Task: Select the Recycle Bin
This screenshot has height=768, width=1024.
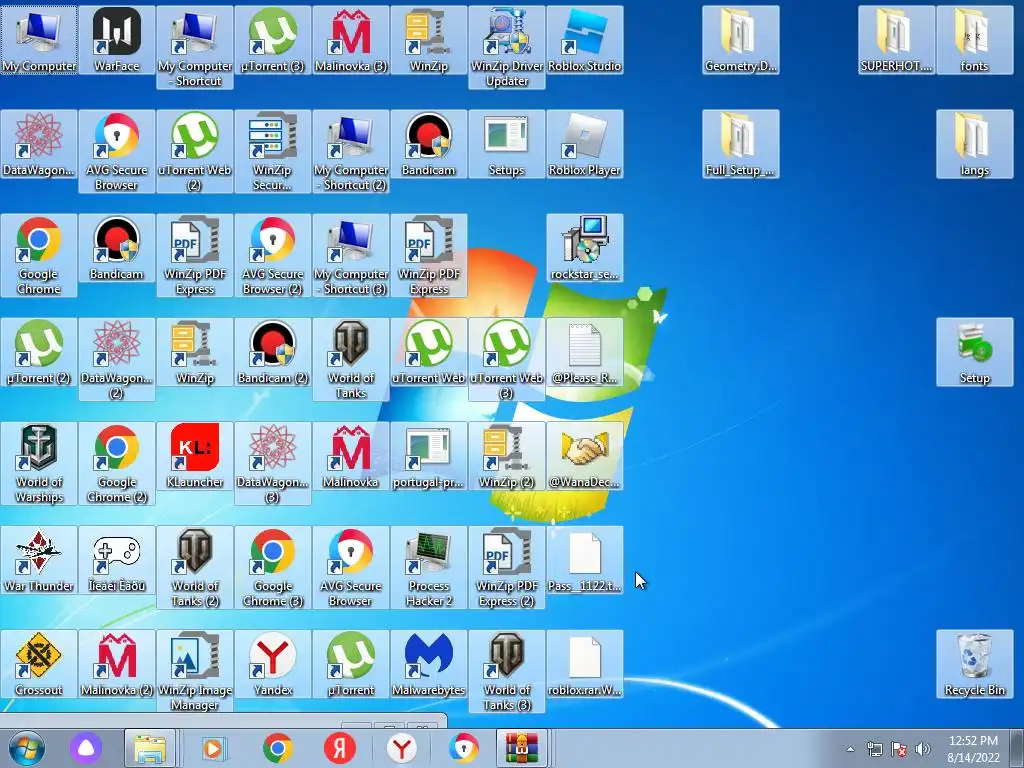Action: (x=974, y=663)
